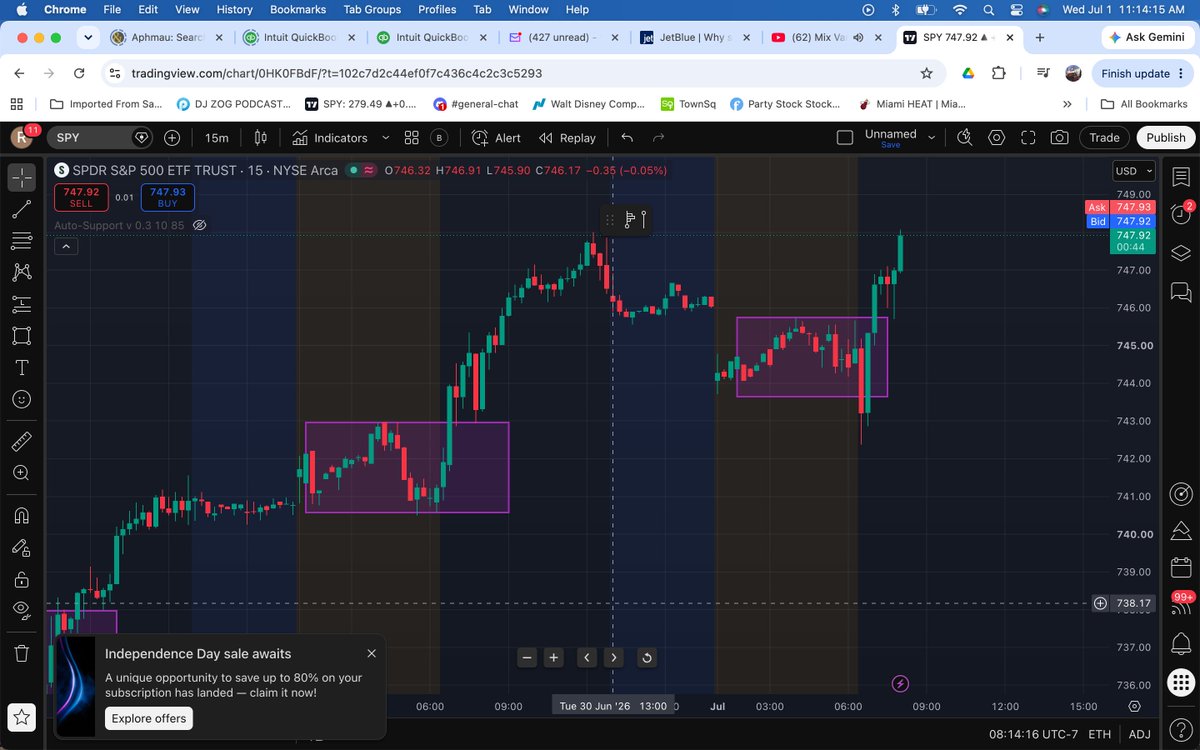Open the candlestick chart type selector
The width and height of the screenshot is (1200, 750).
click(261, 138)
